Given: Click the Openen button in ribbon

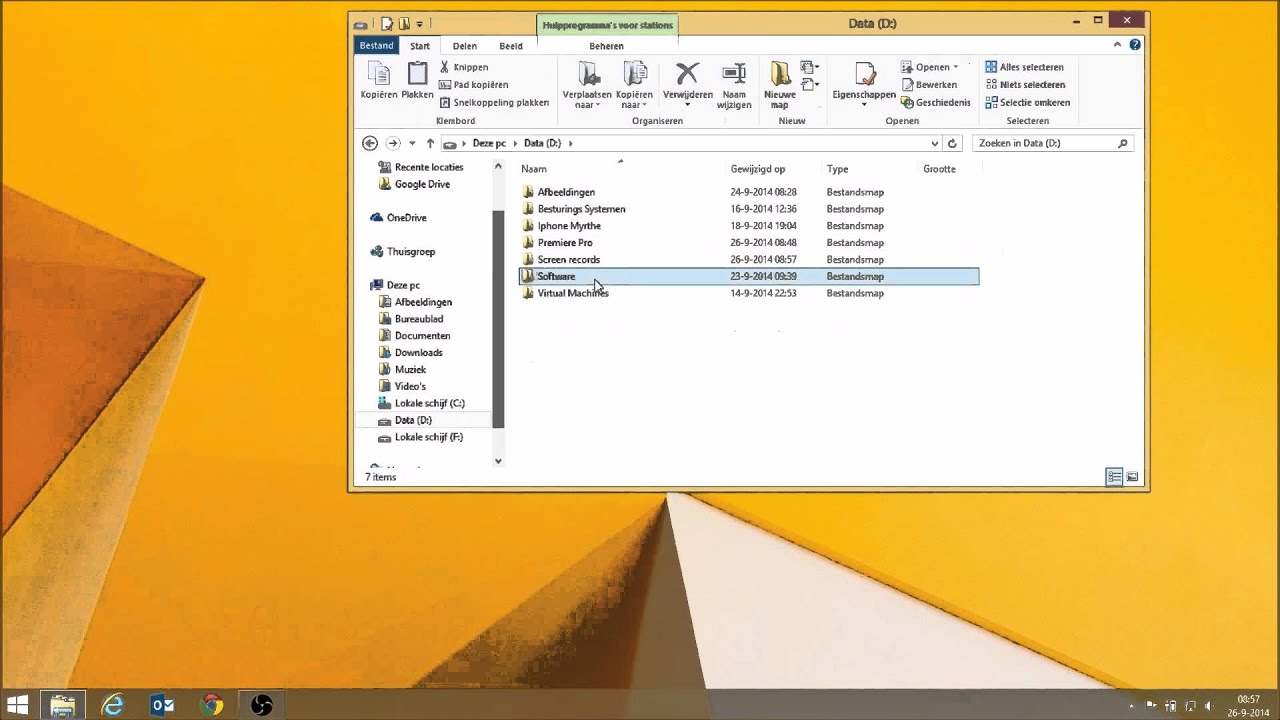Looking at the screenshot, I should click(x=930, y=67).
